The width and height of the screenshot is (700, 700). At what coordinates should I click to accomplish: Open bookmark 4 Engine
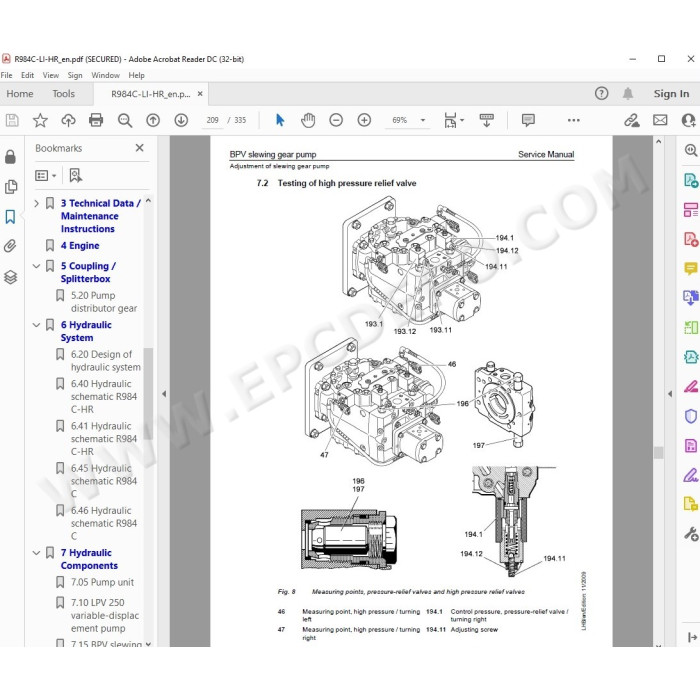click(80, 246)
